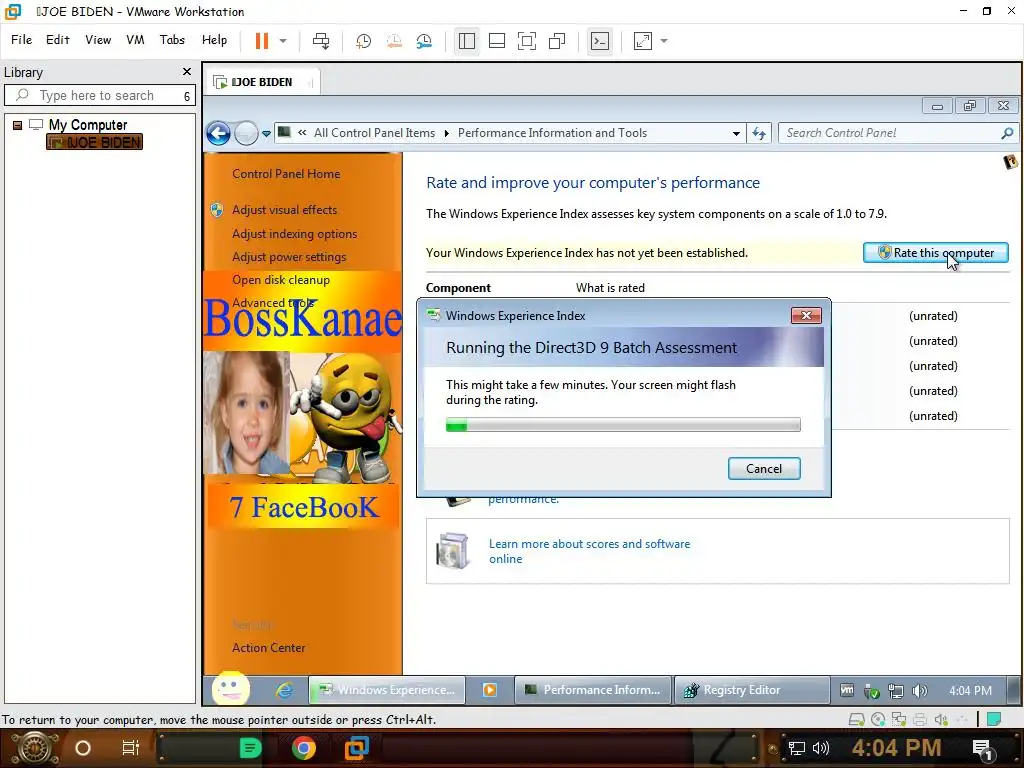Open Action Center link
Viewport: 1024px width, 768px height.
pos(268,648)
